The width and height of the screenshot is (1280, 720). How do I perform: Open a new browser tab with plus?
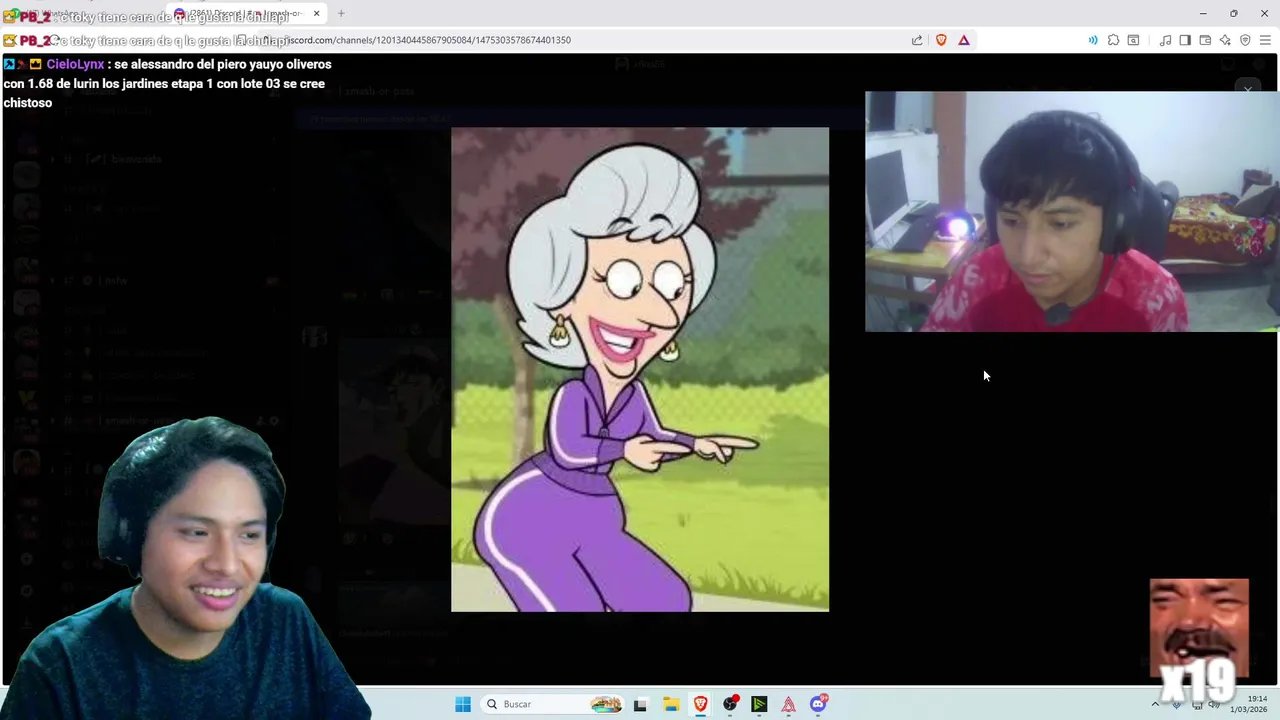point(341,14)
